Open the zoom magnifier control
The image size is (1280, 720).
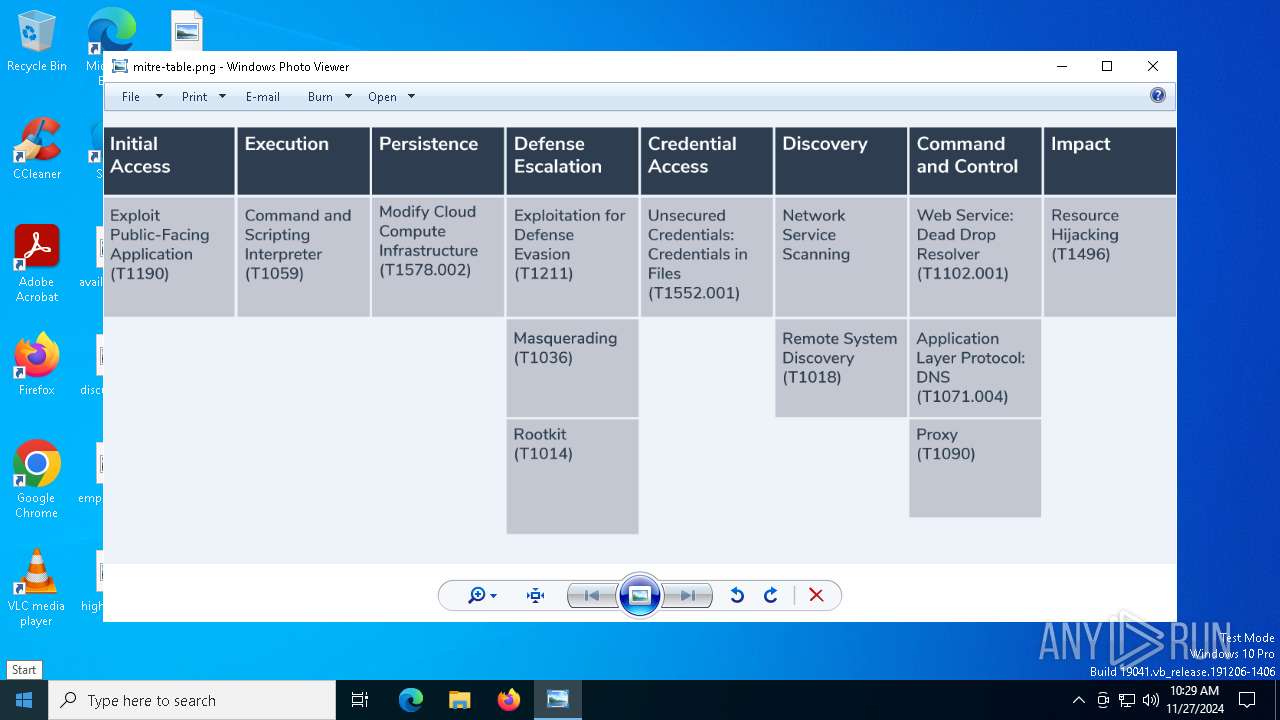point(482,596)
